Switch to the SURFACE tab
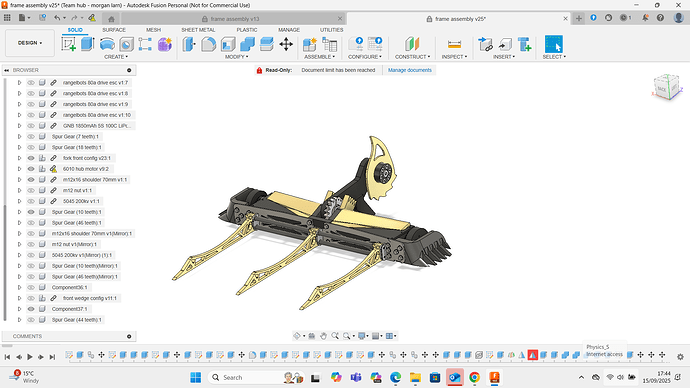690x388 pixels. (114, 30)
